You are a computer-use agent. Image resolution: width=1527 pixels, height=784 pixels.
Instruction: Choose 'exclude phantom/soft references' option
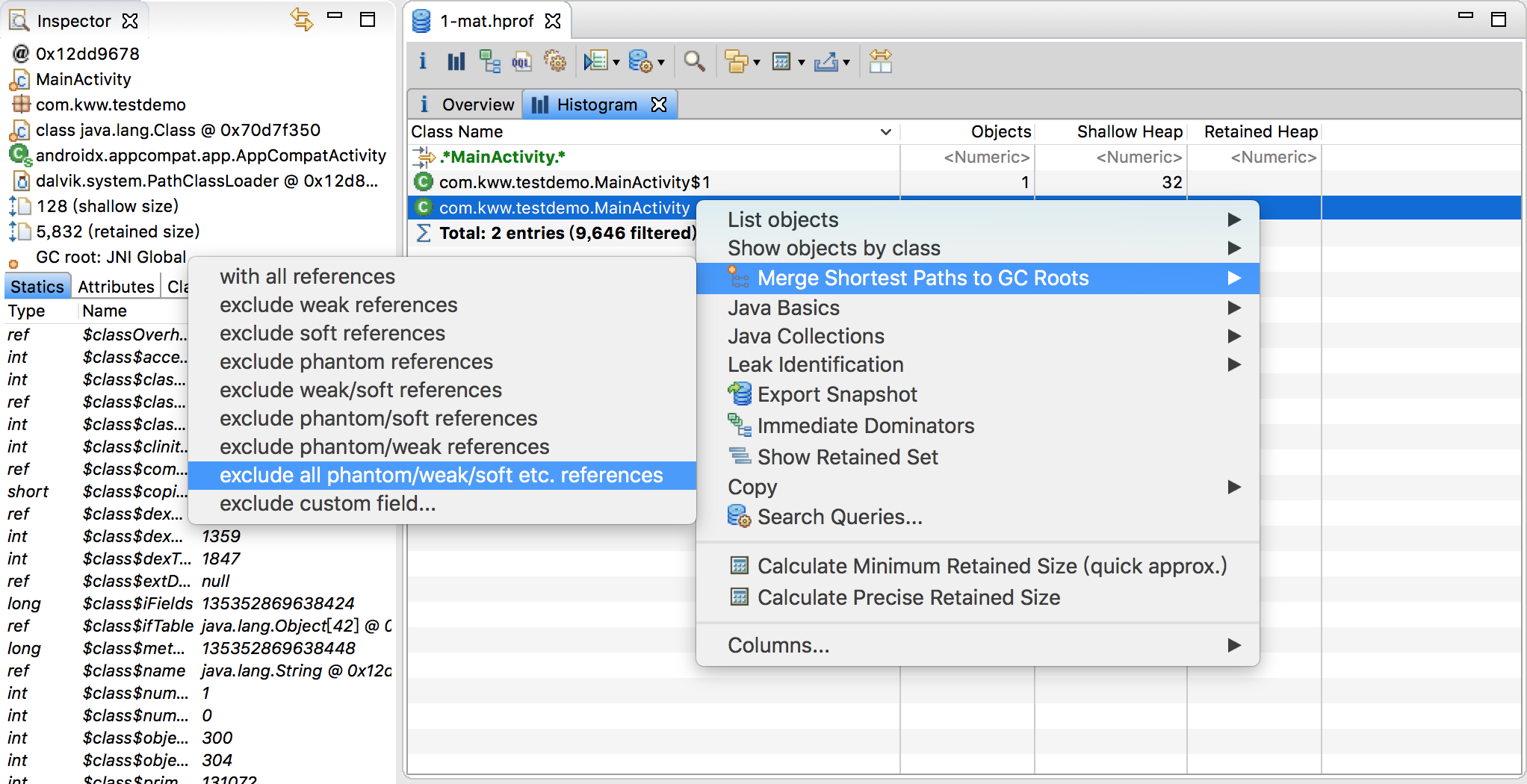tap(442, 418)
